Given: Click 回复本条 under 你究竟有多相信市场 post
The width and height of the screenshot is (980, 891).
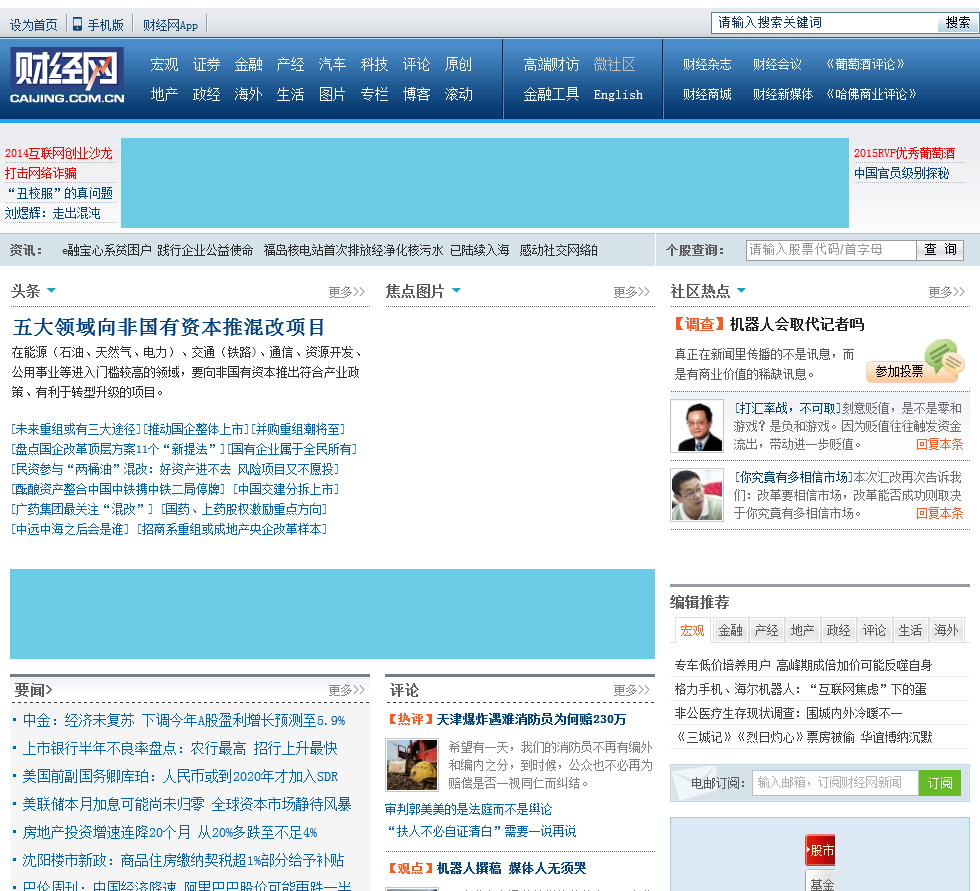Looking at the screenshot, I should pyautogui.click(x=939, y=513).
